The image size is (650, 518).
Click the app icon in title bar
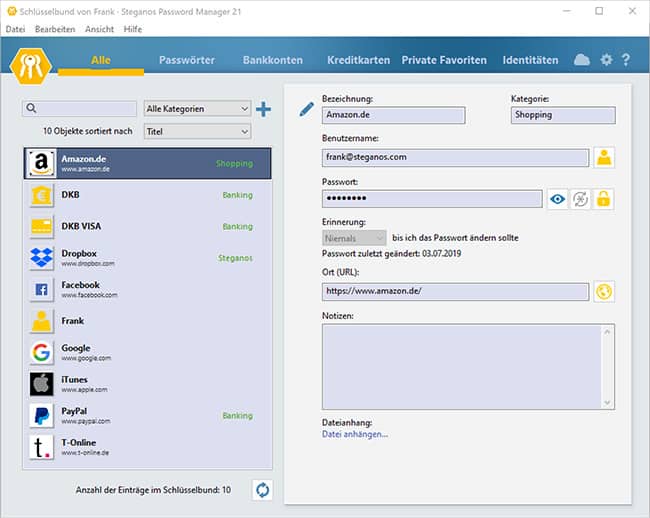(12, 11)
